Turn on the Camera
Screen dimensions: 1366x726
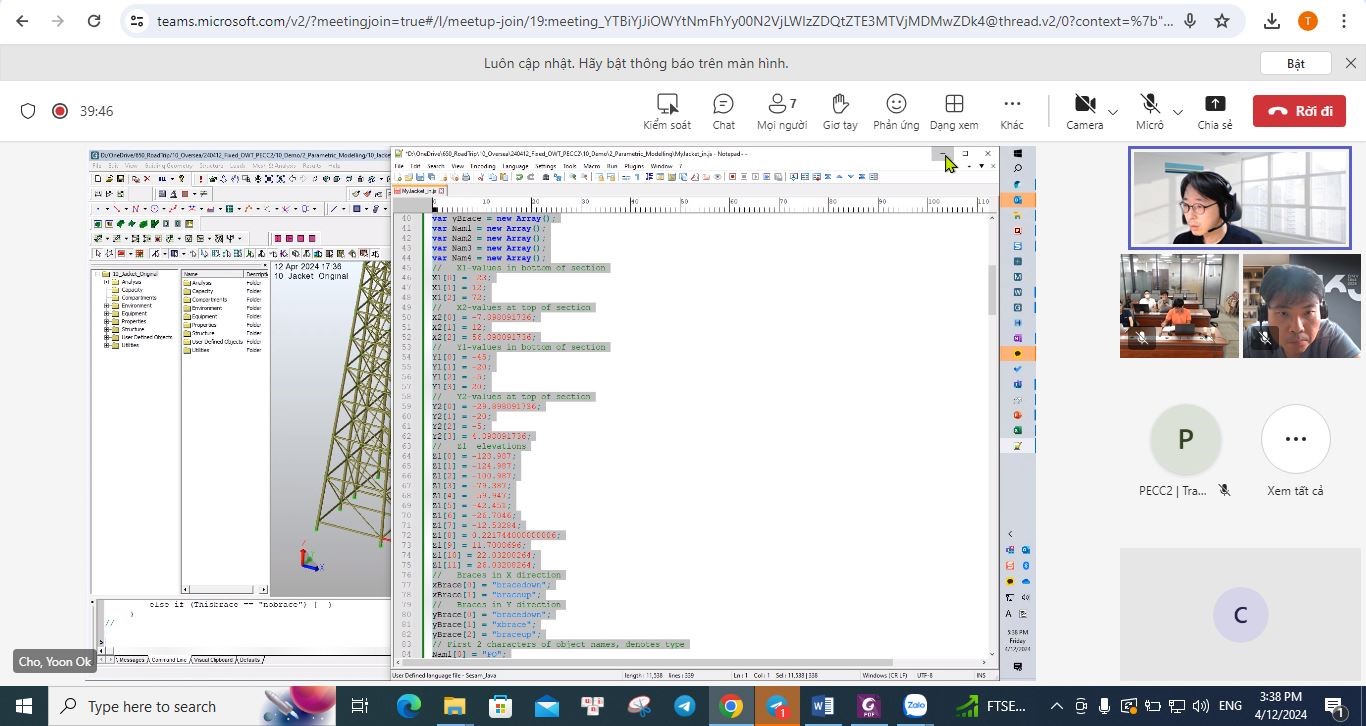1084,111
